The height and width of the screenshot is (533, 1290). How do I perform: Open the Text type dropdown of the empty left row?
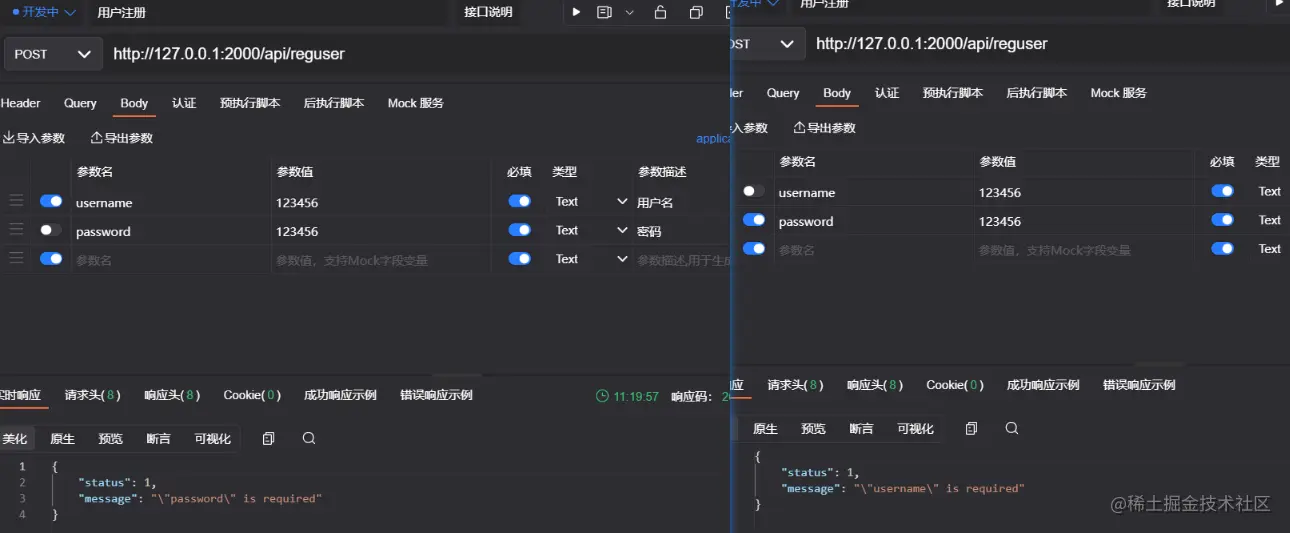[x=590, y=259]
